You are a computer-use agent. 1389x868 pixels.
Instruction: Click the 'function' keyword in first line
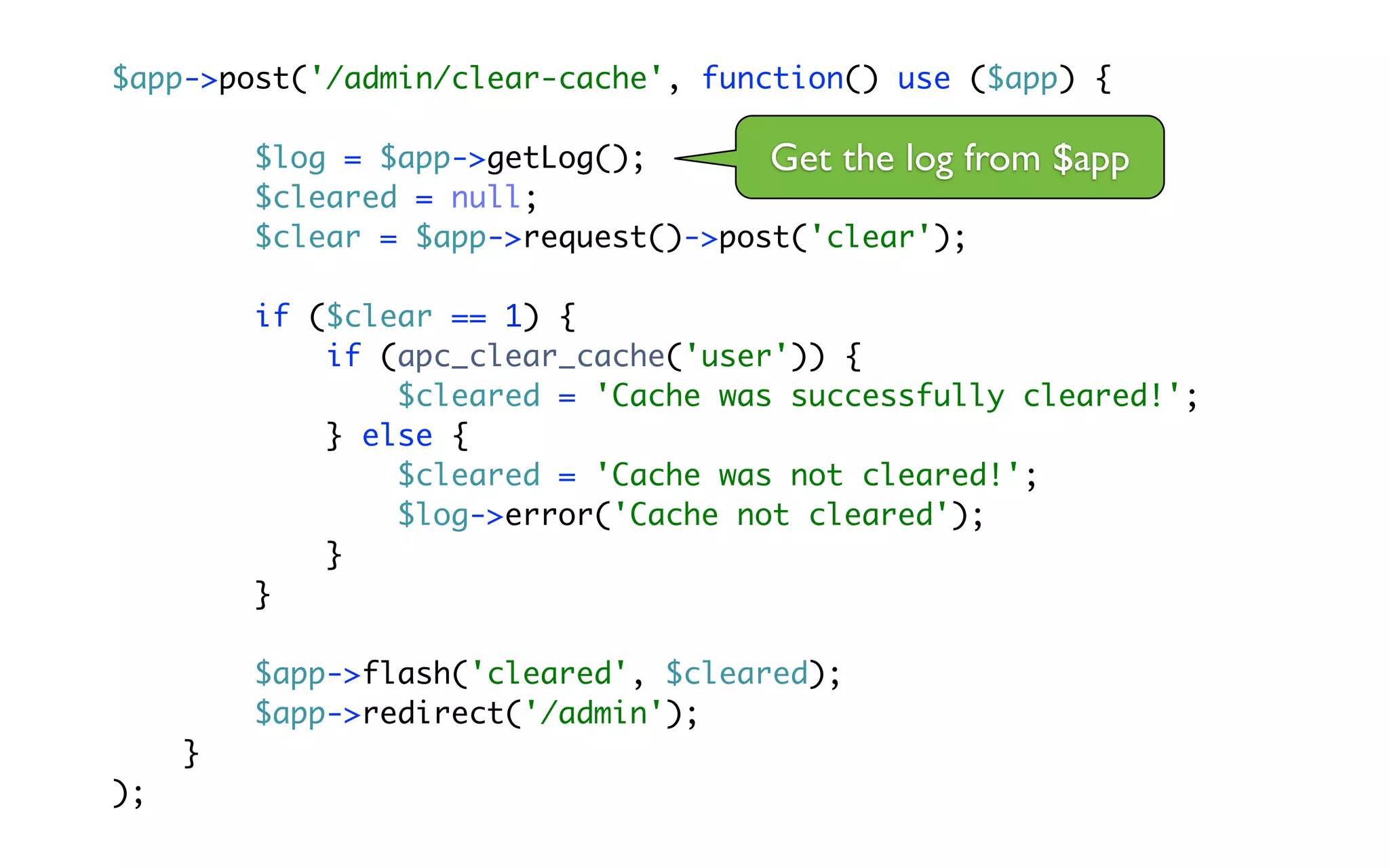pos(772,79)
